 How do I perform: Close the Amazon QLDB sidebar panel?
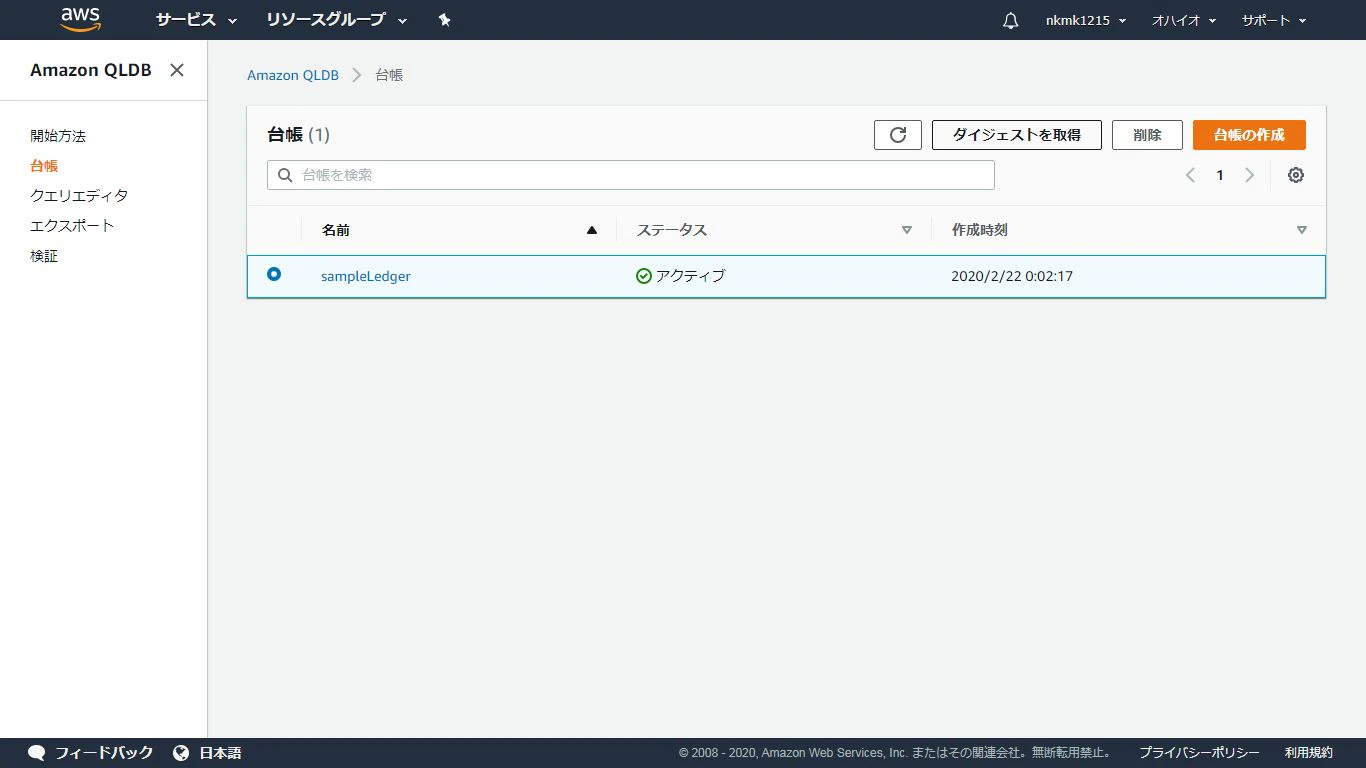click(177, 70)
